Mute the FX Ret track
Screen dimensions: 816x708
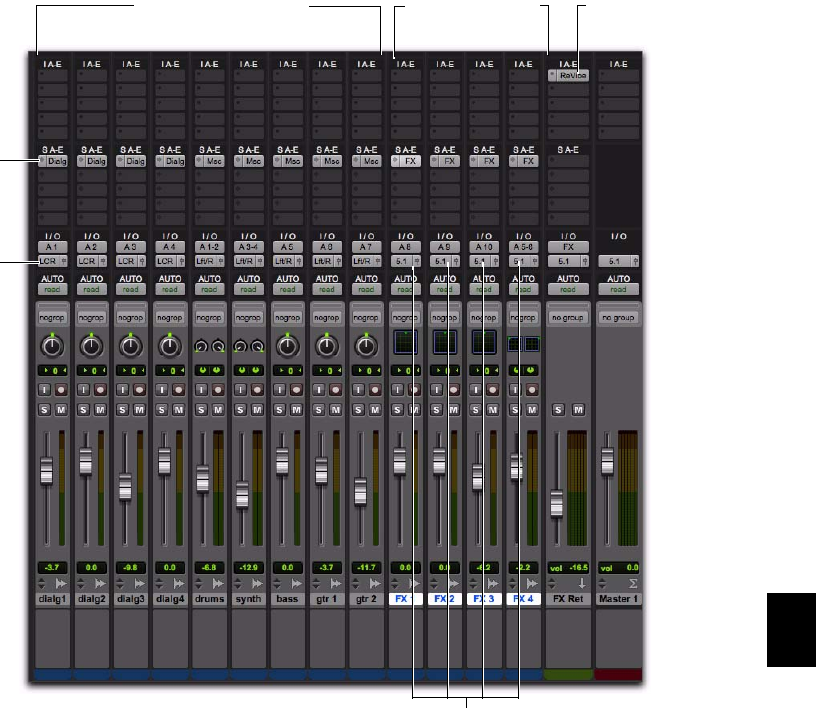click(578, 409)
